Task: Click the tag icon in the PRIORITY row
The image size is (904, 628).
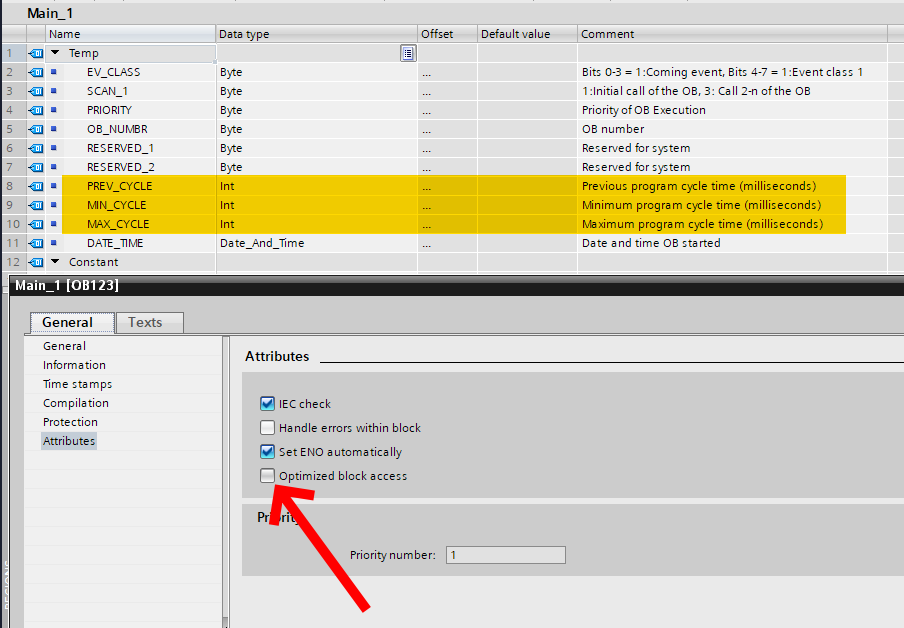Action: click(36, 110)
